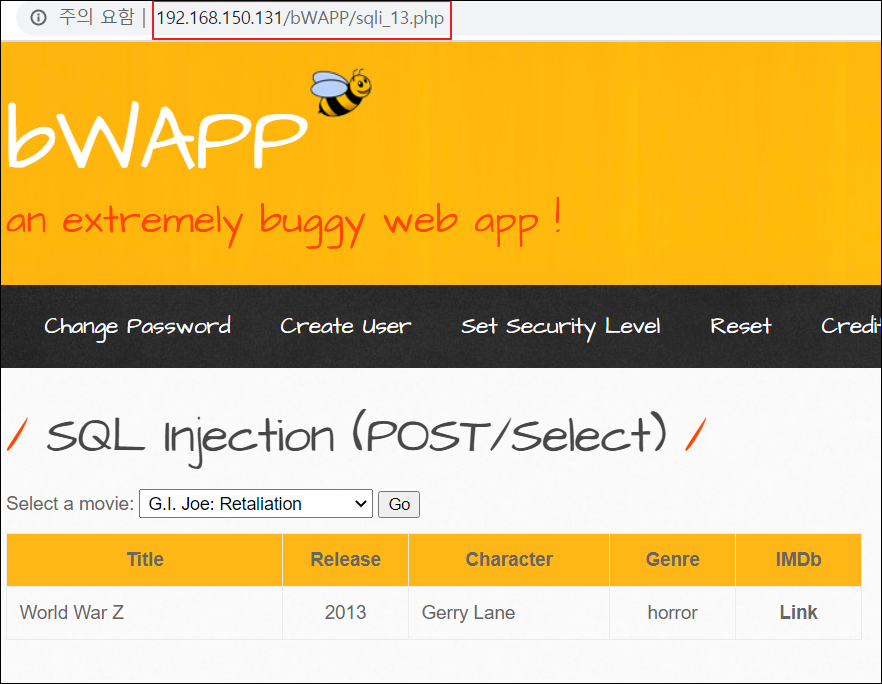This screenshot has height=684, width=882.
Task: Click the World War Z title cell
Action: click(x=145, y=612)
